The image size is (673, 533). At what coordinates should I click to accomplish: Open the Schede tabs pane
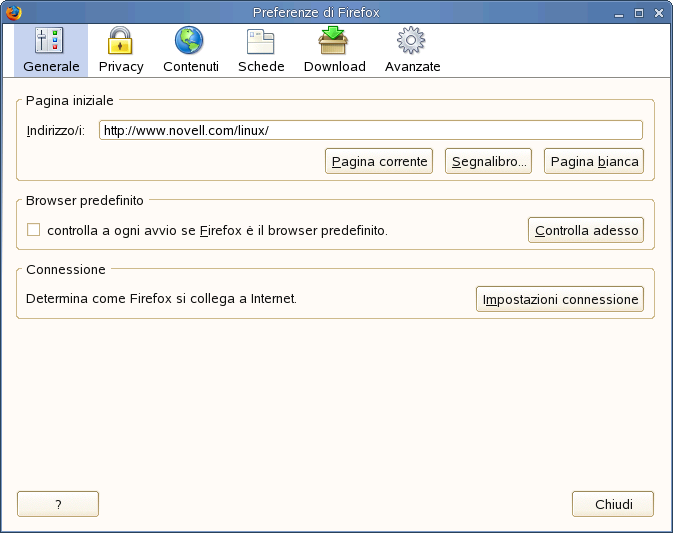[261, 50]
